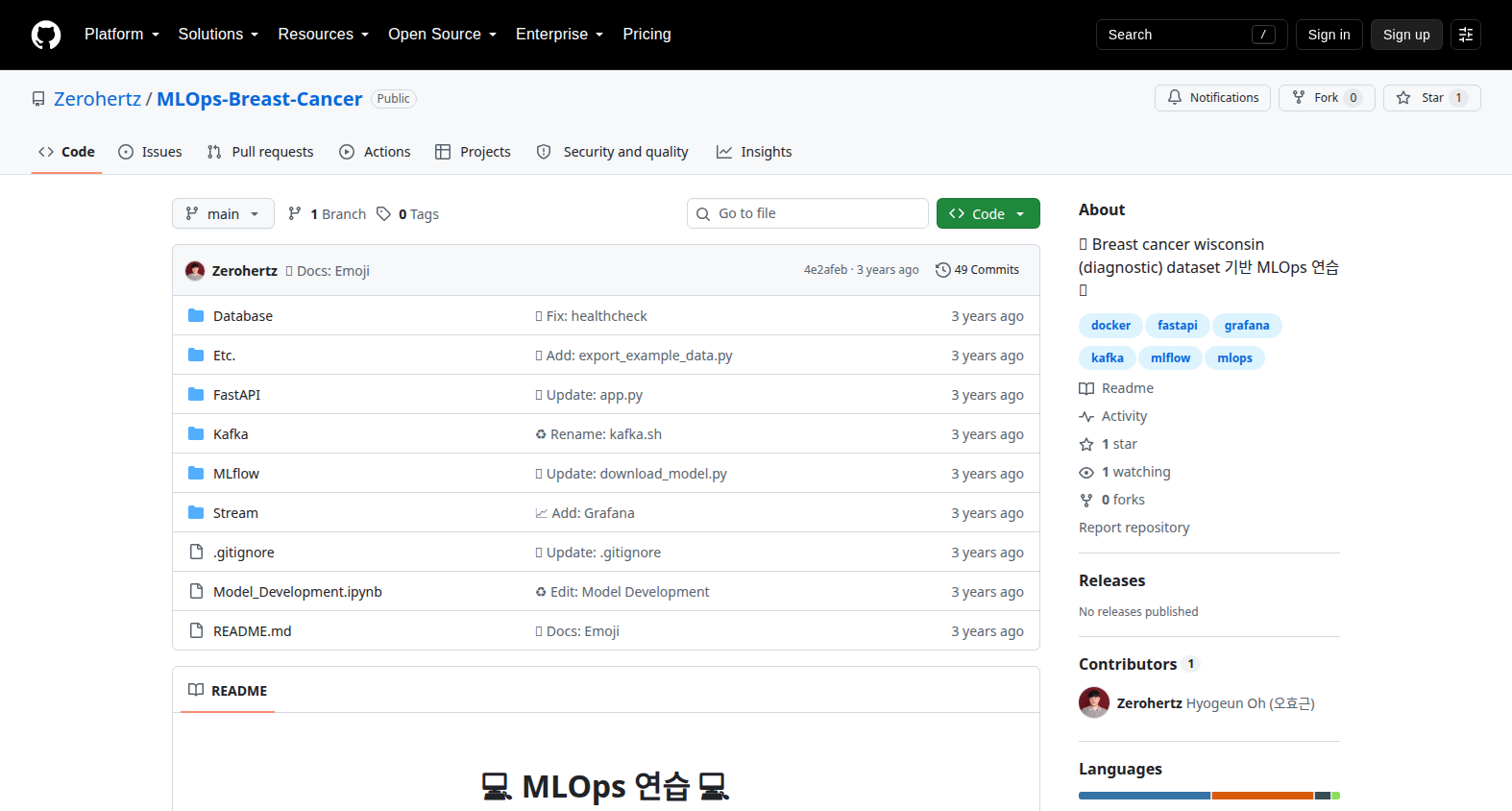Open the FastAPI folder
Image resolution: width=1512 pixels, height=811 pixels.
236,395
